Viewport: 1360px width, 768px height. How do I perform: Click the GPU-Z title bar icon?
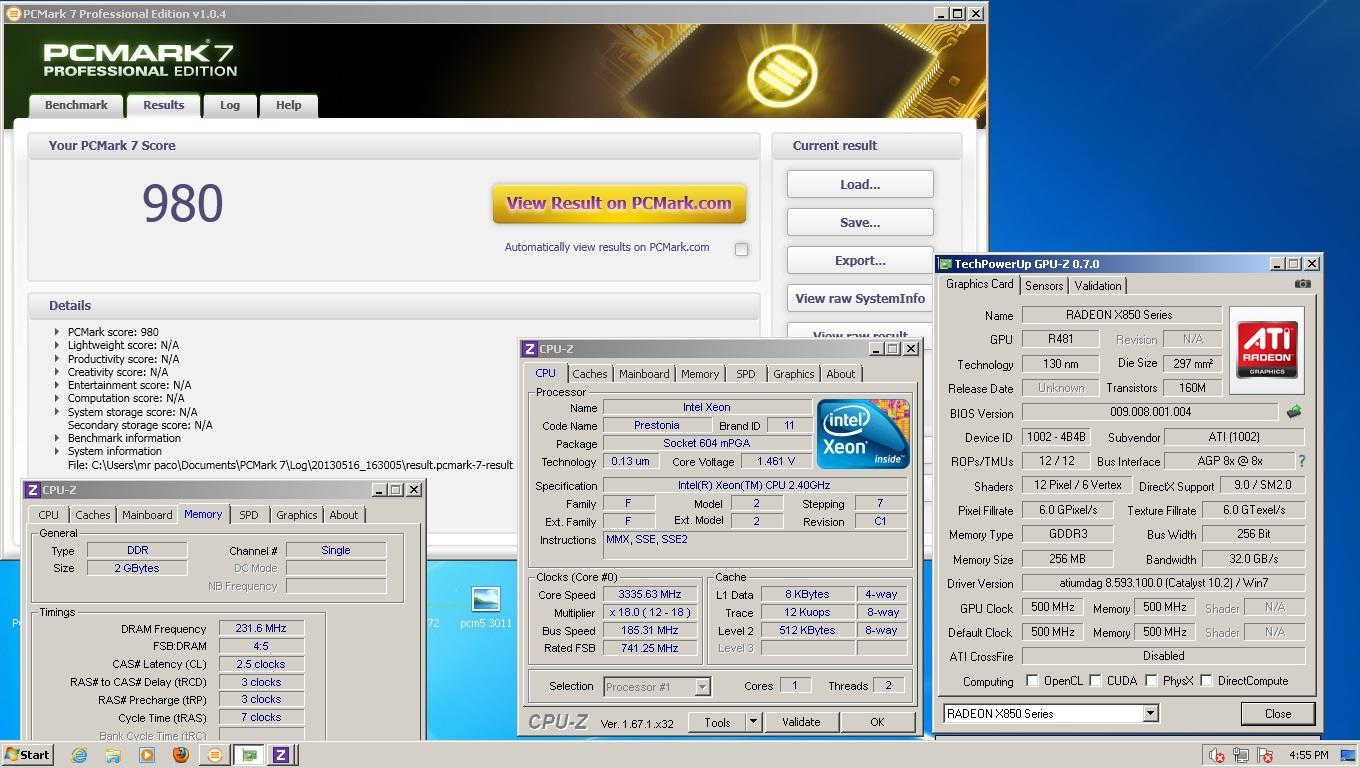pos(945,264)
